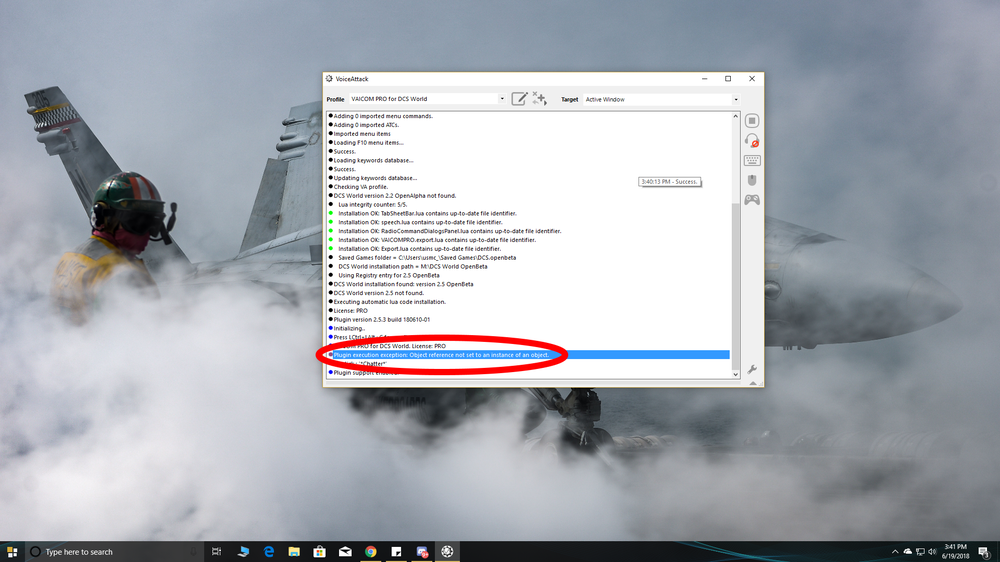Click the Stop Commands square icon

coord(752,121)
